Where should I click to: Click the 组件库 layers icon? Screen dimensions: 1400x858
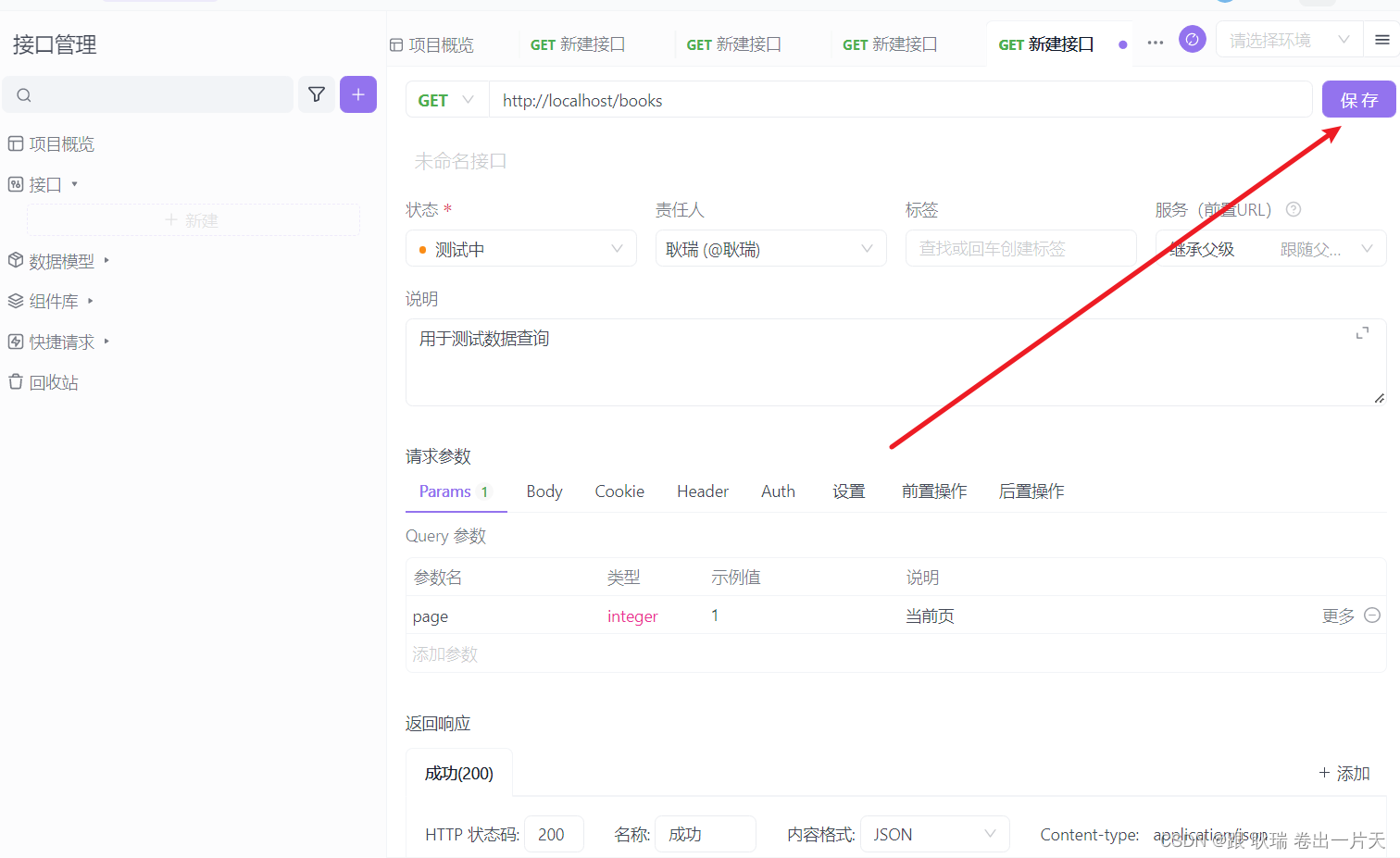[x=16, y=301]
